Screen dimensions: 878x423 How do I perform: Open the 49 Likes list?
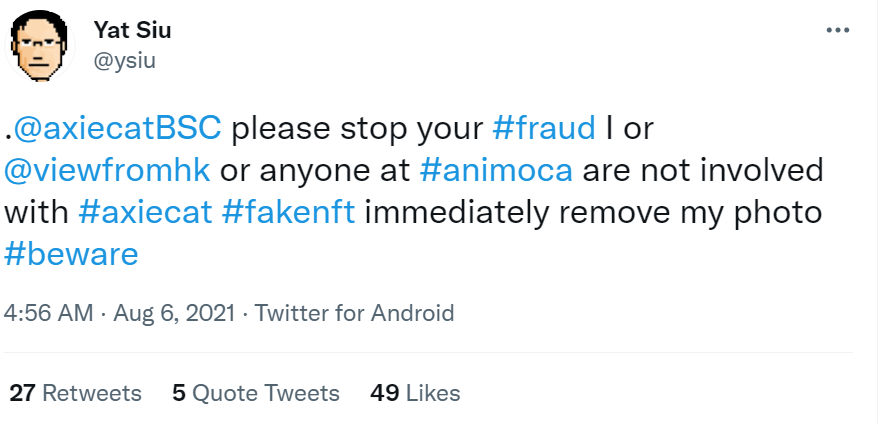(x=415, y=393)
